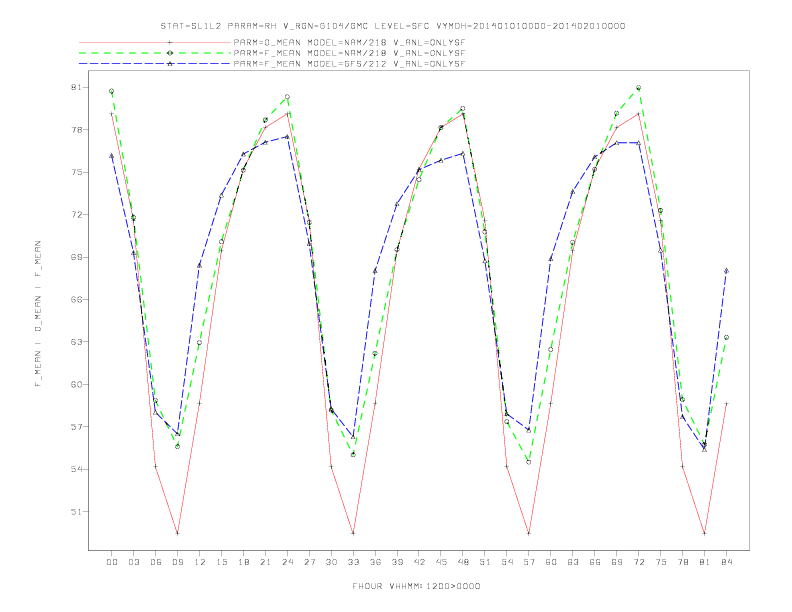792x612 pixels.
Task: Click x-axis forecast hour label 21
Action: 265,562
